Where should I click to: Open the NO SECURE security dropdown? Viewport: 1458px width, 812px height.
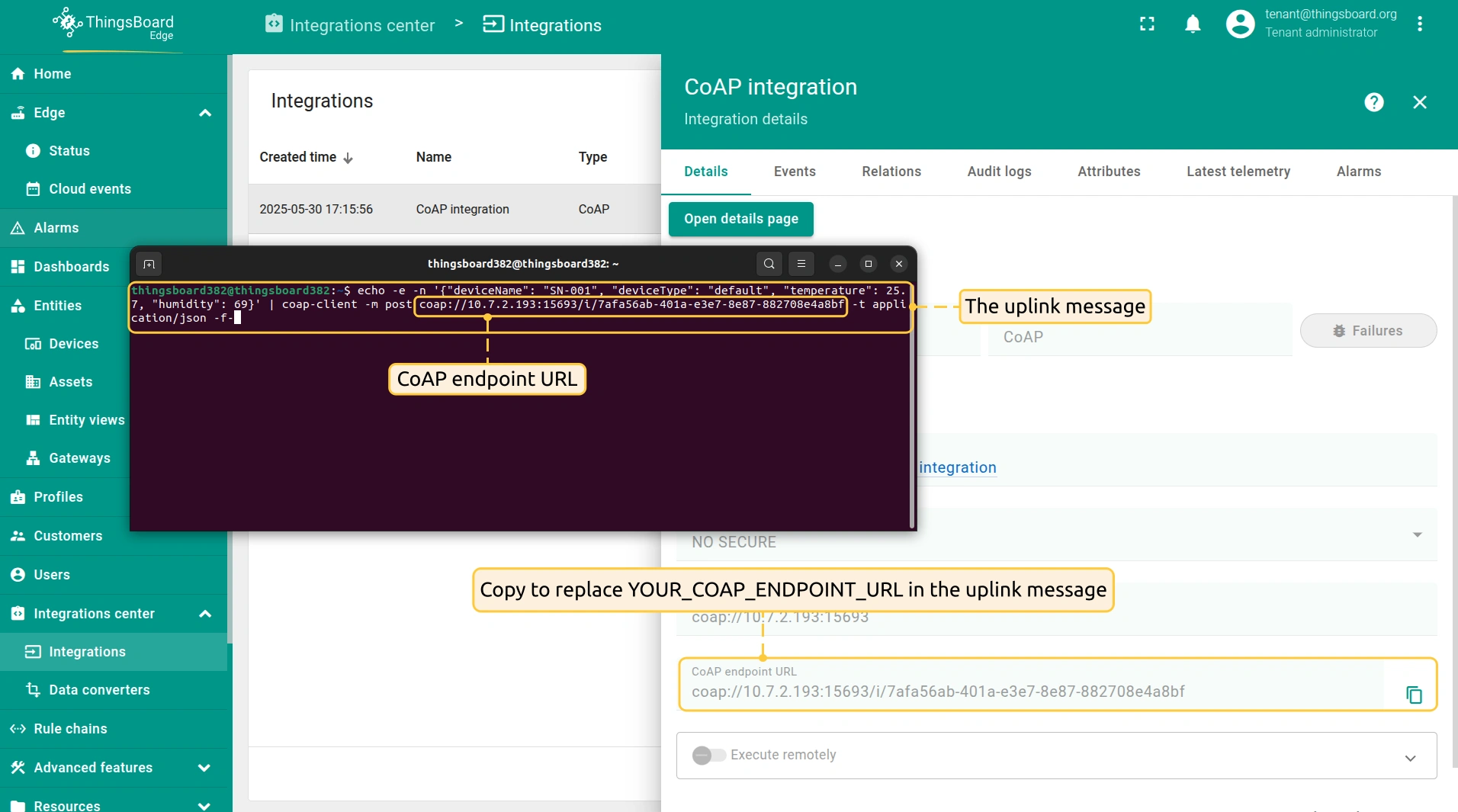tap(1417, 535)
